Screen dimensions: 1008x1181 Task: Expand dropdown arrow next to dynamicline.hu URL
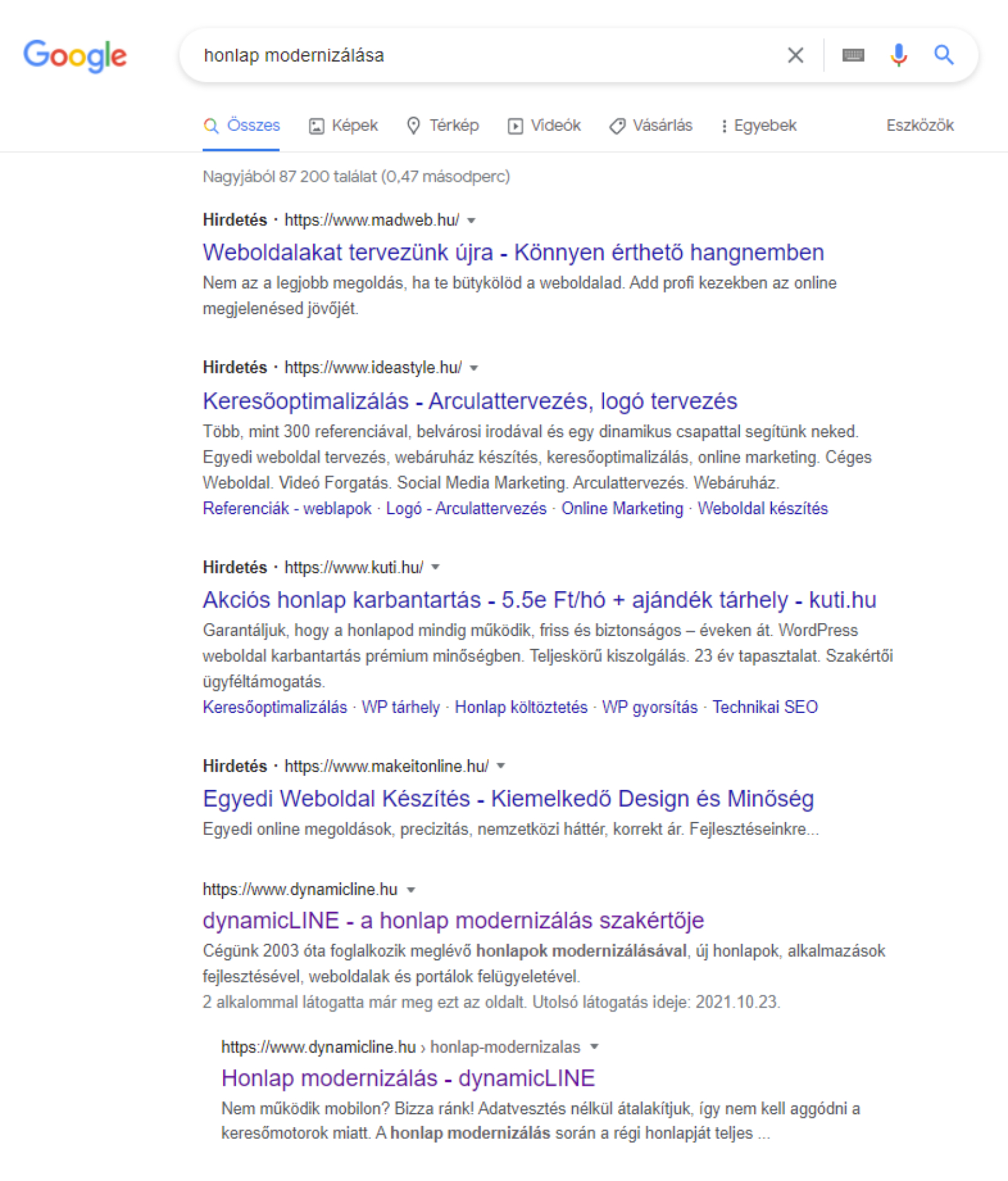pyautogui.click(x=411, y=890)
